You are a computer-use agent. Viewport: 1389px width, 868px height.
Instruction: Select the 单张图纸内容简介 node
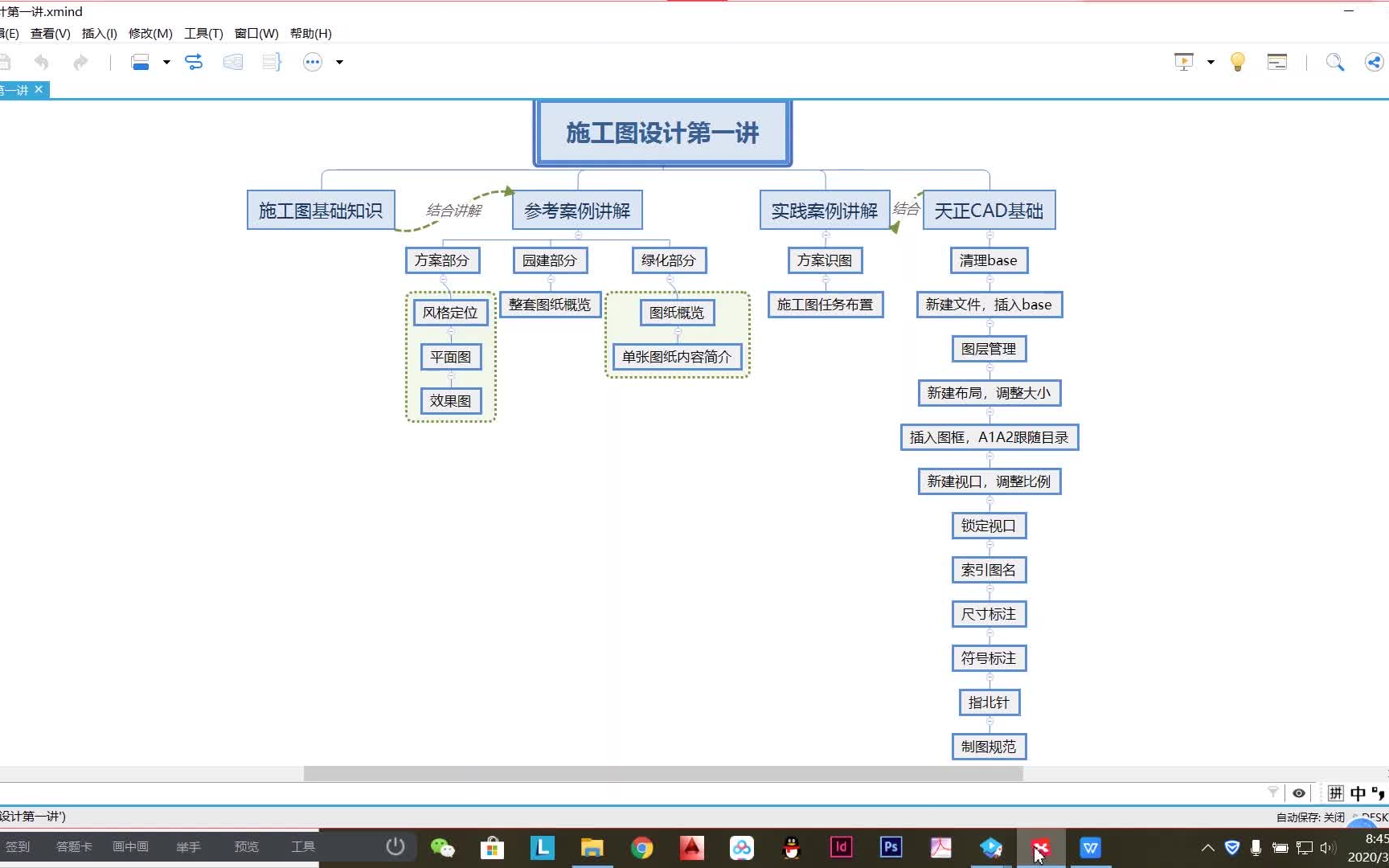point(677,357)
